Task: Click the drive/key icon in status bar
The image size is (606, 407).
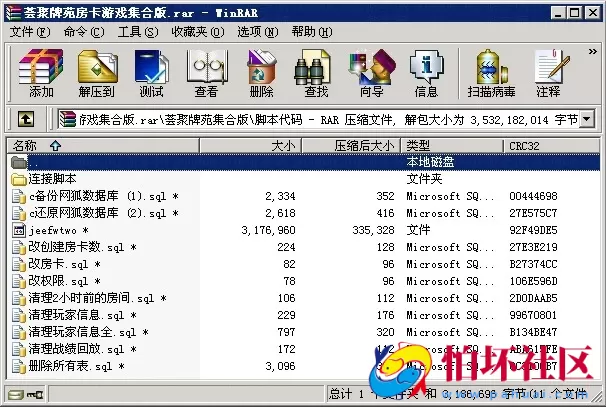Action: pos(26,395)
